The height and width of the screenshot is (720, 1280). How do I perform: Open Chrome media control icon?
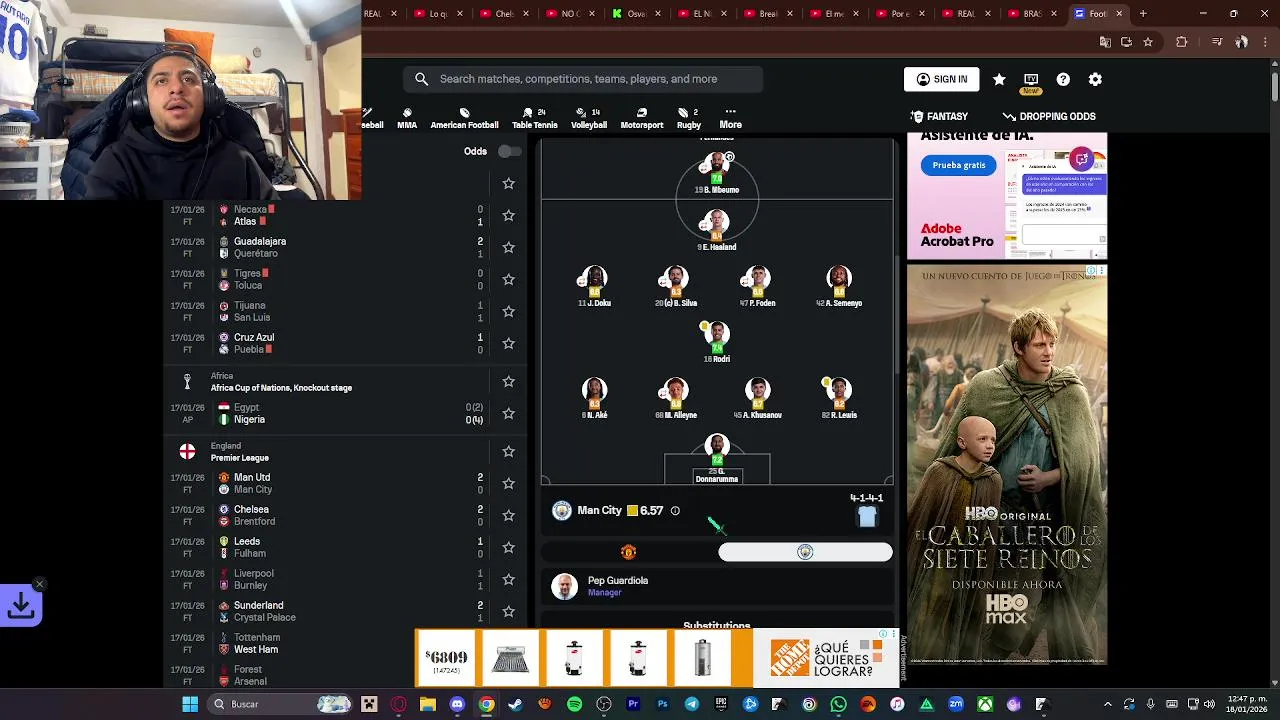pyautogui.click(x=1217, y=42)
